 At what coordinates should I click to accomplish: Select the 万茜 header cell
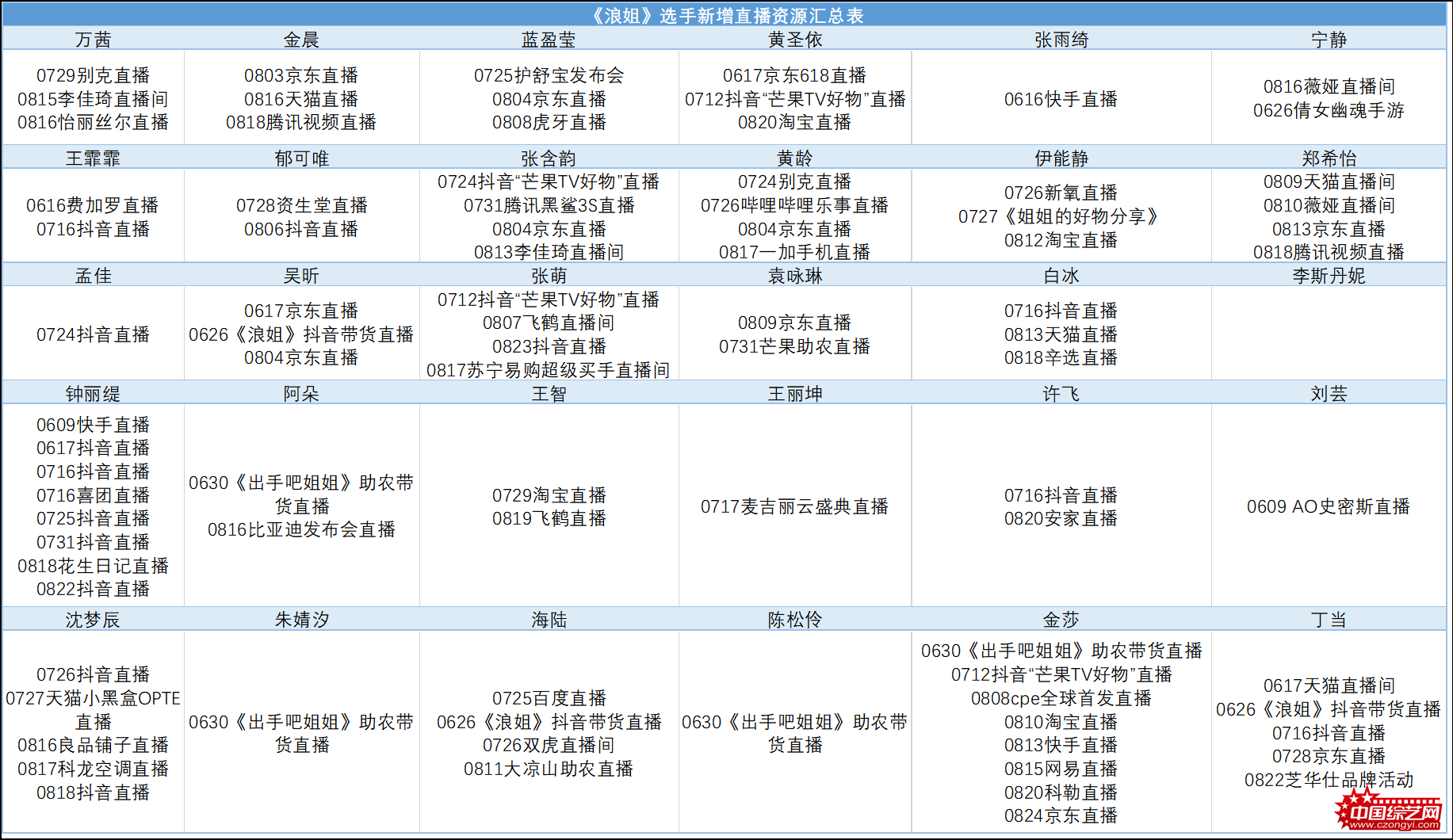[94, 40]
